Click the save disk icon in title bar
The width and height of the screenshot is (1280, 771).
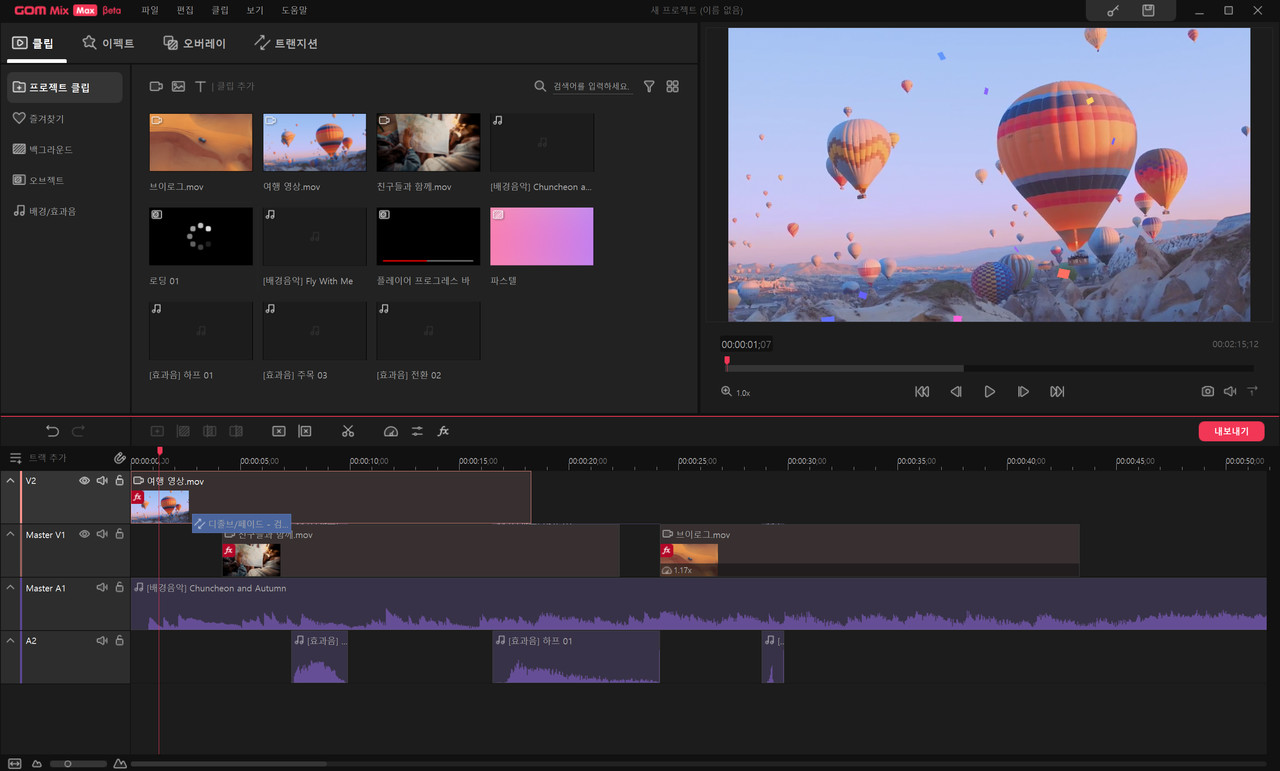[x=1148, y=10]
